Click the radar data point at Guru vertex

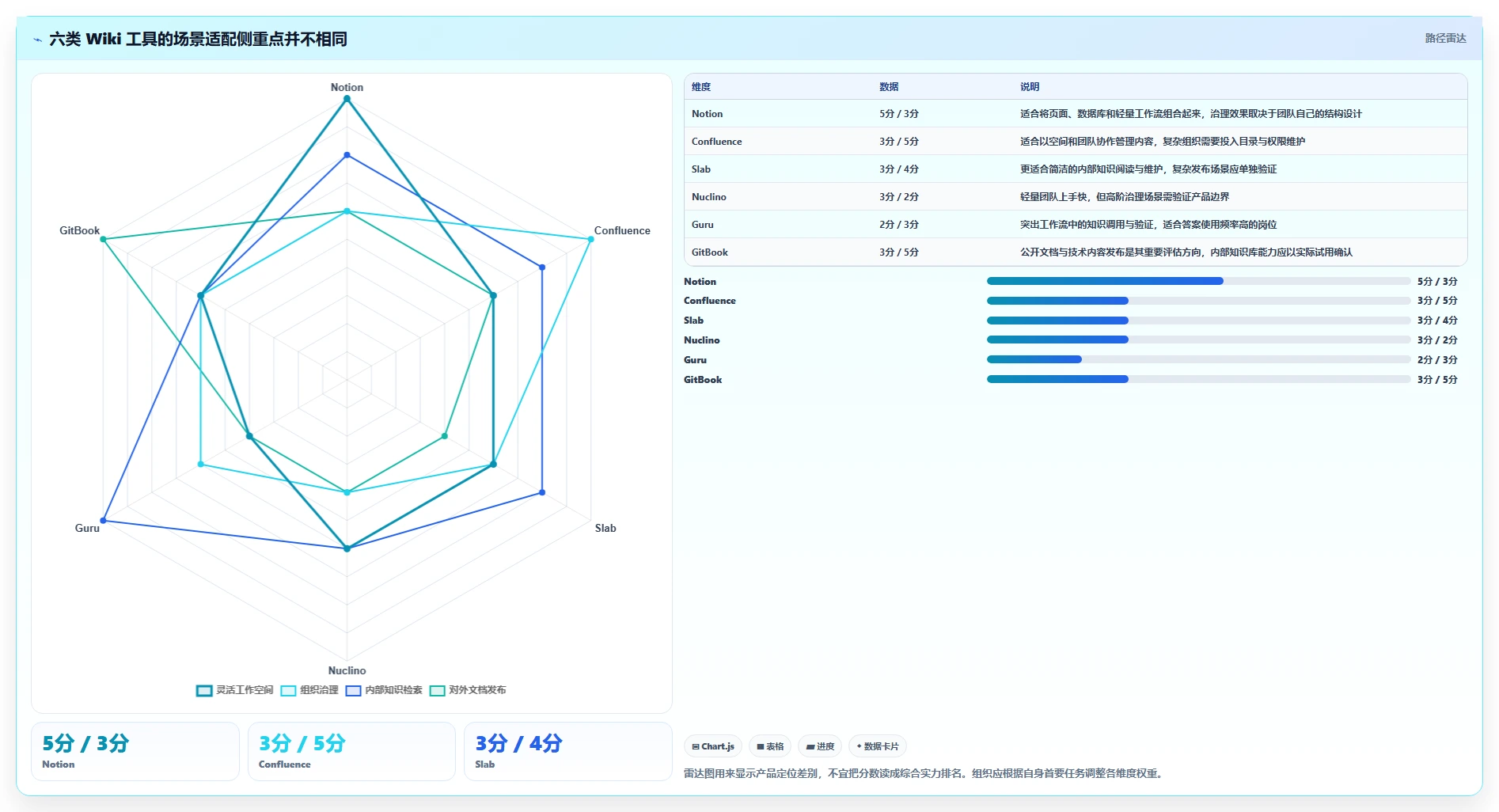click(x=103, y=521)
